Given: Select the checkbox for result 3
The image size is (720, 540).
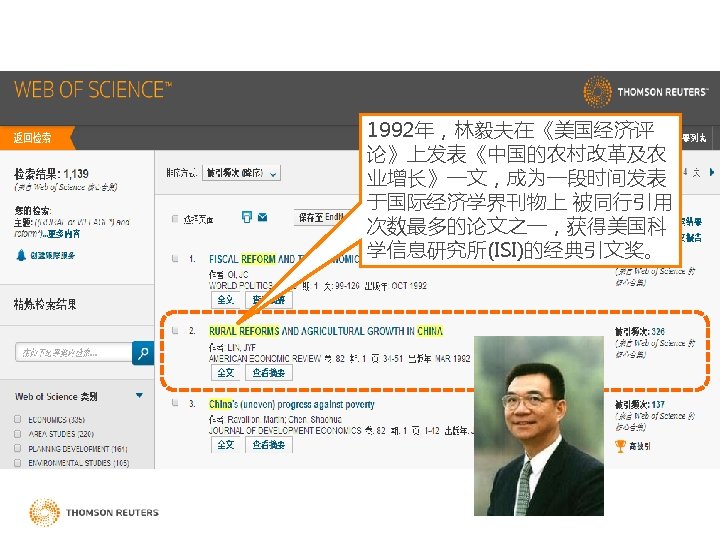Looking at the screenshot, I should pos(175,403).
